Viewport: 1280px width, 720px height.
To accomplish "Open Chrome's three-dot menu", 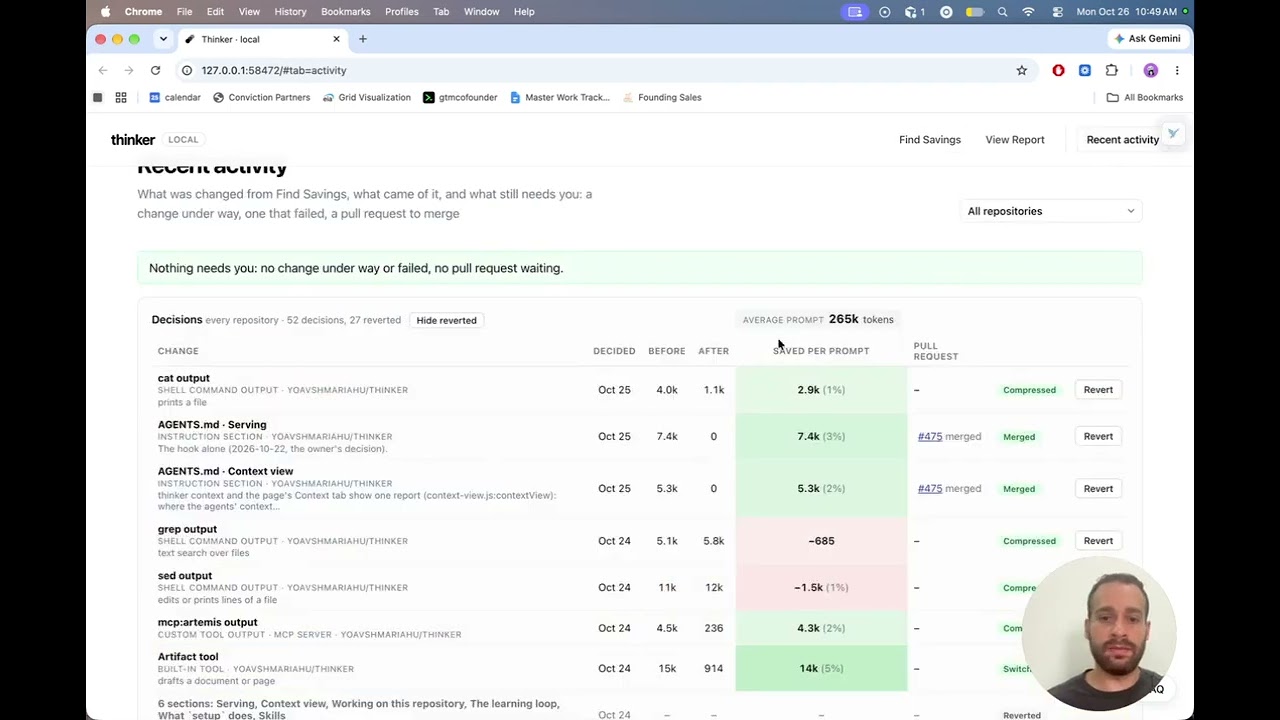I will coord(1177,70).
